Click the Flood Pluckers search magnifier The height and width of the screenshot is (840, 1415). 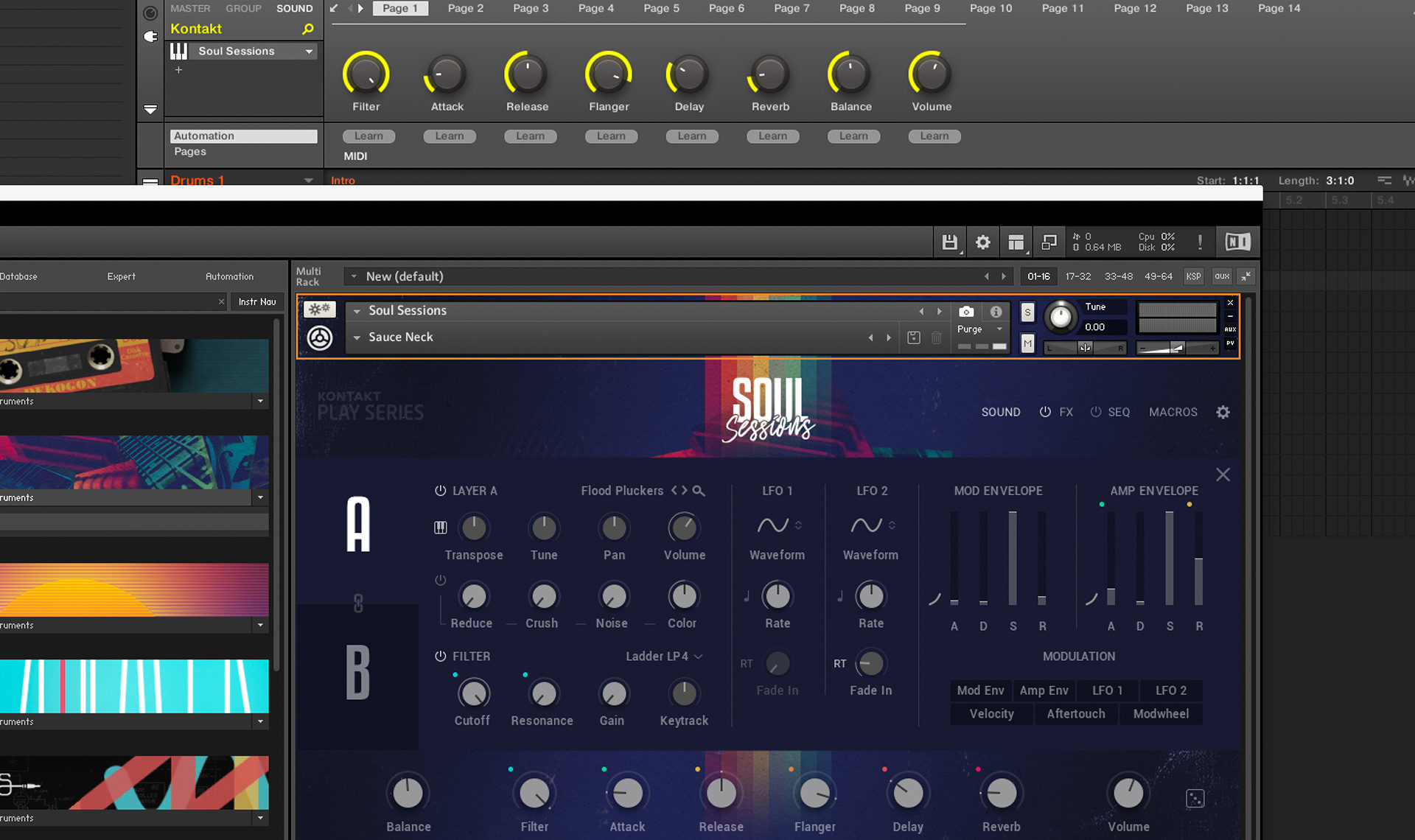pos(699,491)
